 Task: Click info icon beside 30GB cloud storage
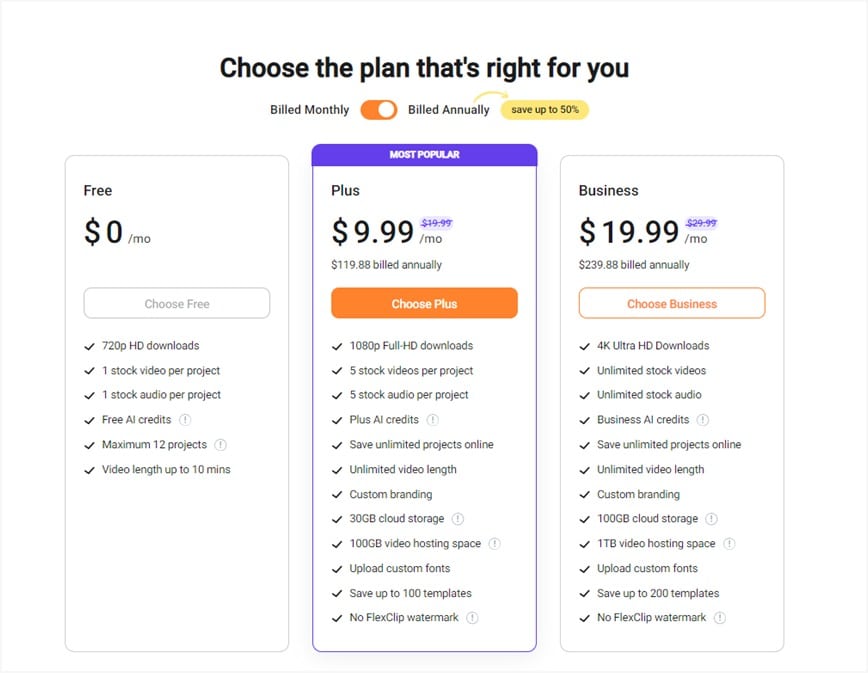pyautogui.click(x=458, y=519)
